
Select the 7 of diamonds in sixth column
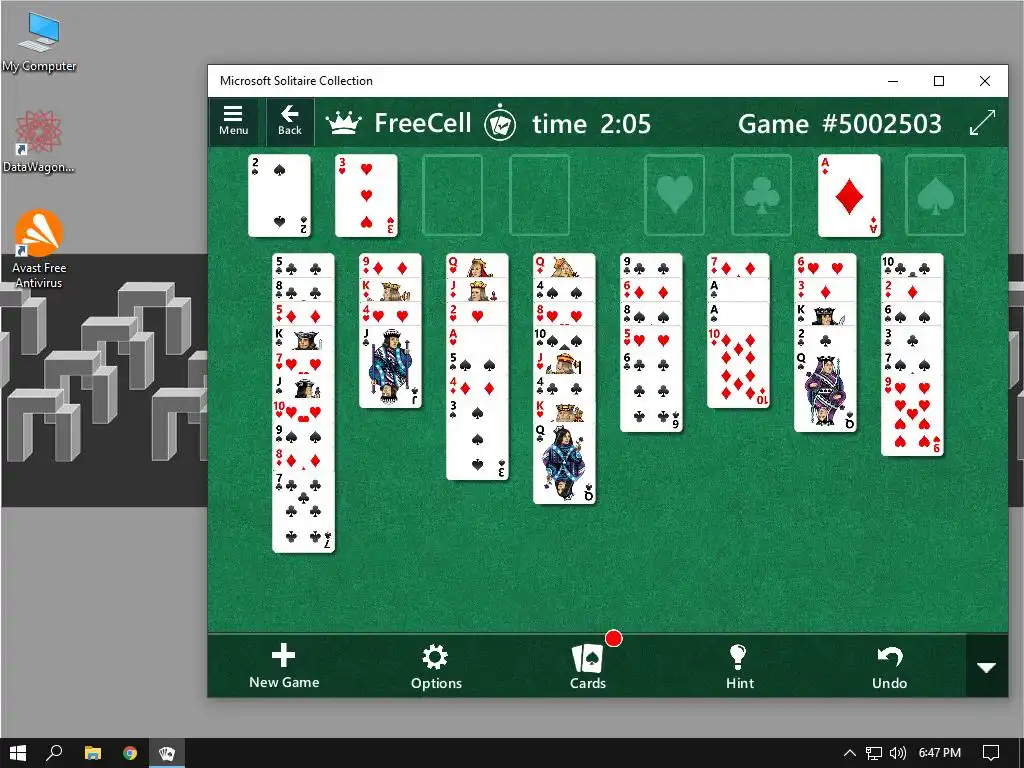coord(738,266)
